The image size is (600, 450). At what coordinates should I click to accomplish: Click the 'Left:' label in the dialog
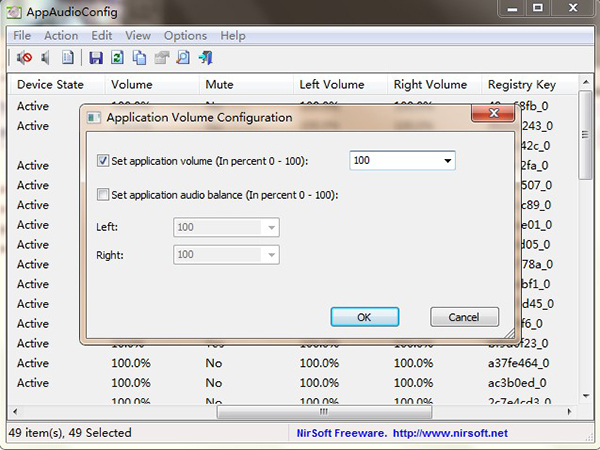pyautogui.click(x=107, y=227)
